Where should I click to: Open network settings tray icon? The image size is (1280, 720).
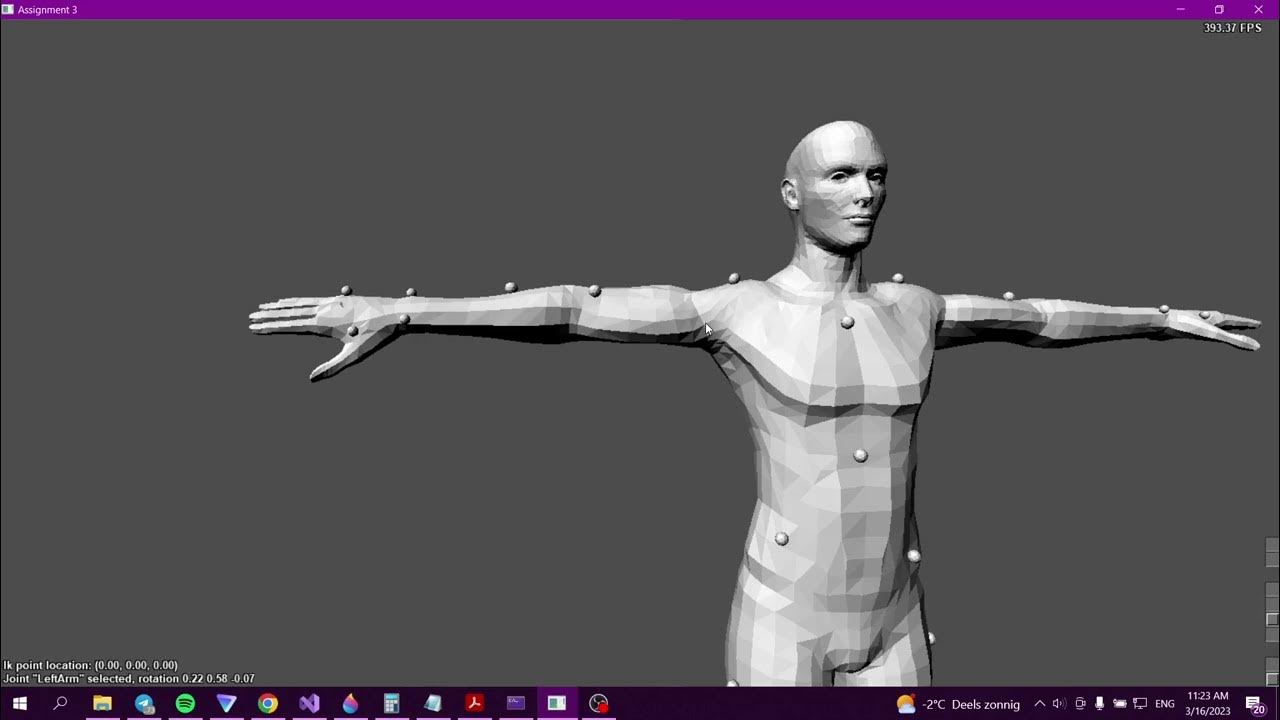1140,704
